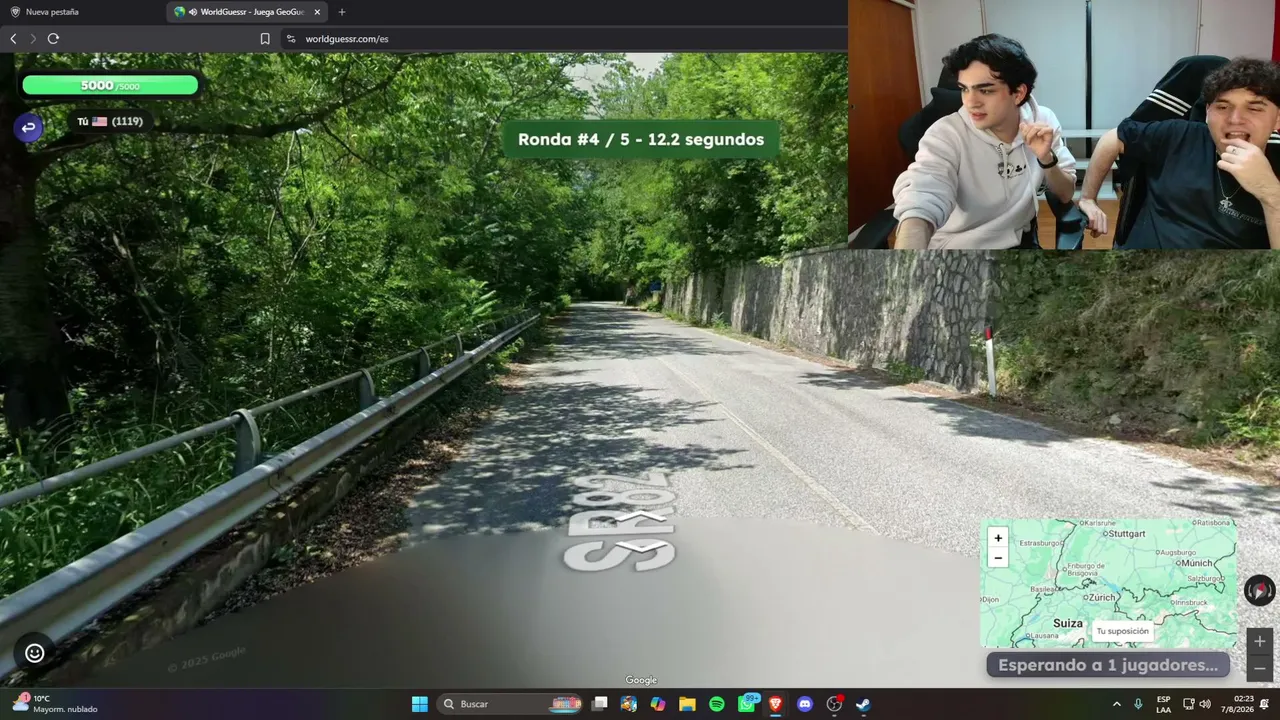
Task: Switch to the Nueva pestaña tab
Action: click(84, 12)
